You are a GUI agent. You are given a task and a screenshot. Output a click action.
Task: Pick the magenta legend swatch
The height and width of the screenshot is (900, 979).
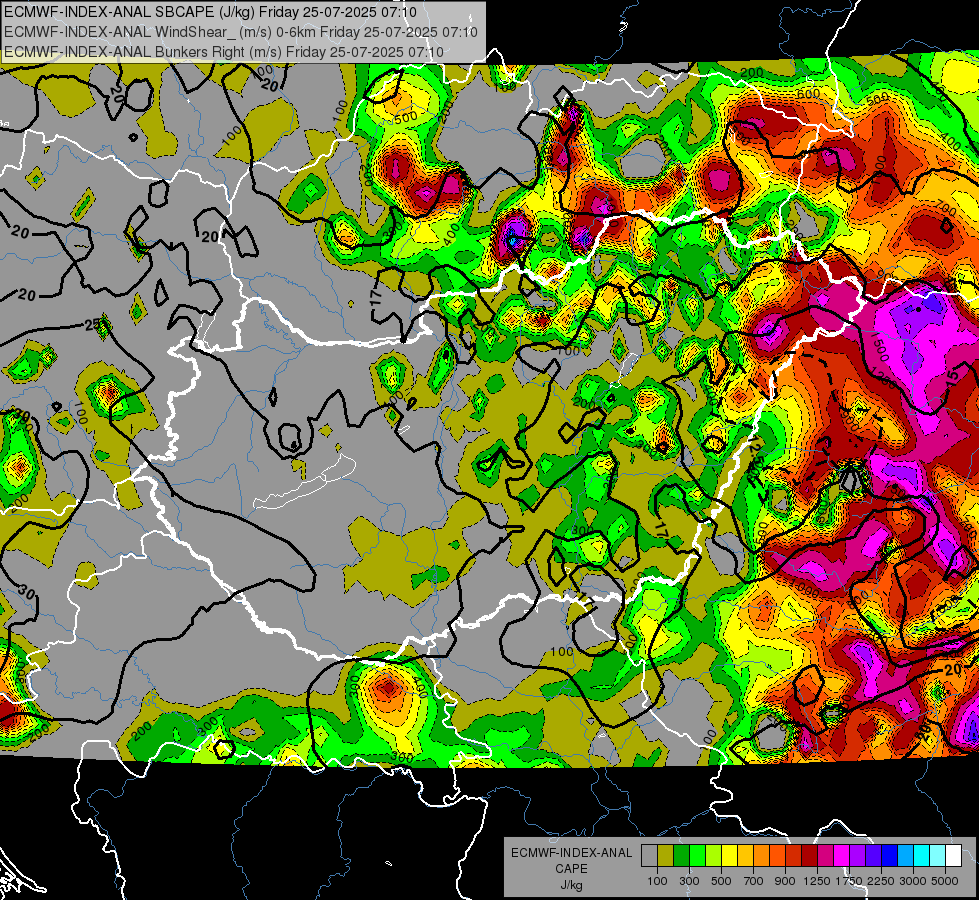842,856
